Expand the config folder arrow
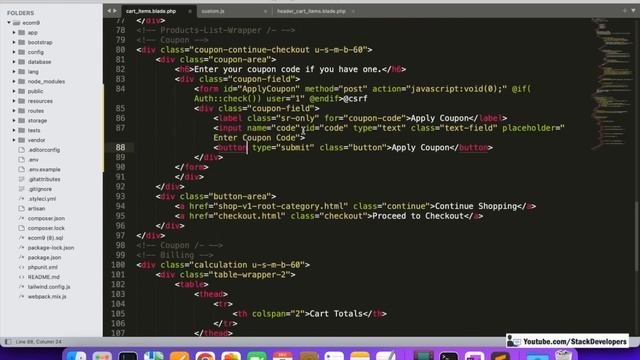Screen dimensions: 640x360 (14, 52)
